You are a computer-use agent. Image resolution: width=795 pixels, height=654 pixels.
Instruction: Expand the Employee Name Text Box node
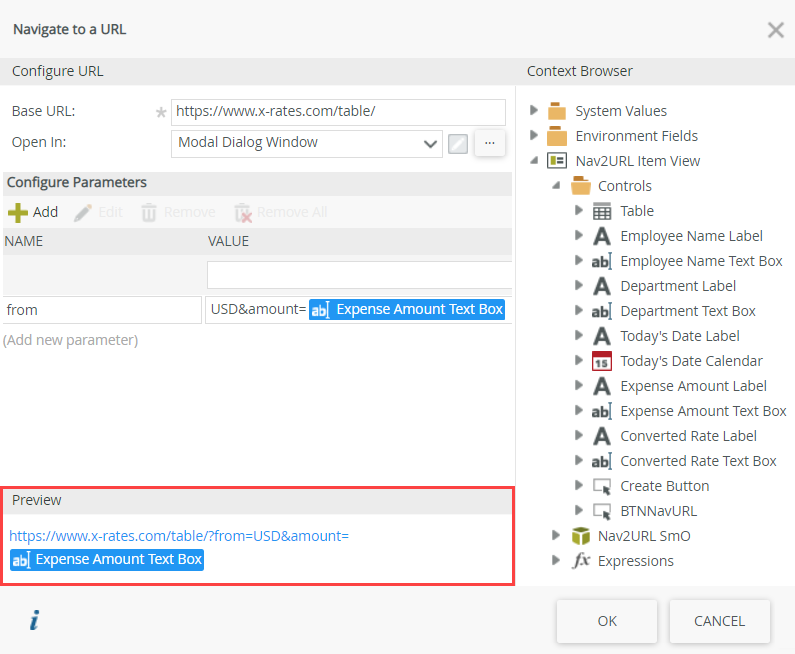tap(579, 261)
